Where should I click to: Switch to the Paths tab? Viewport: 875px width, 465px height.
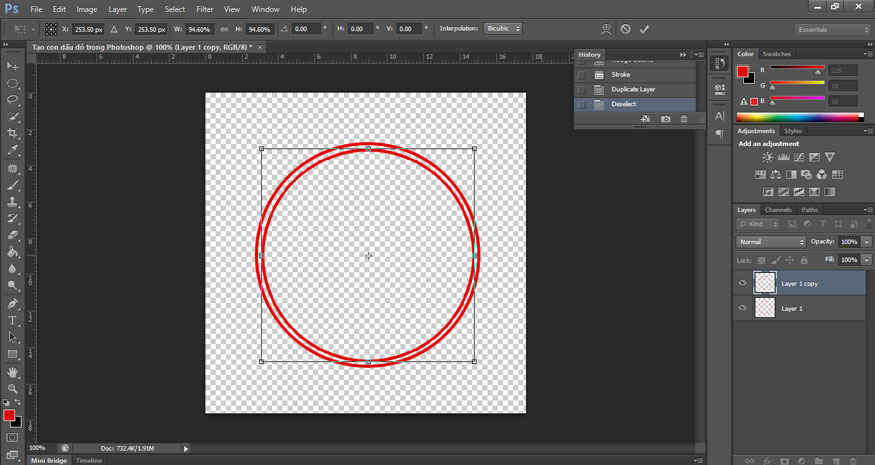(809, 210)
